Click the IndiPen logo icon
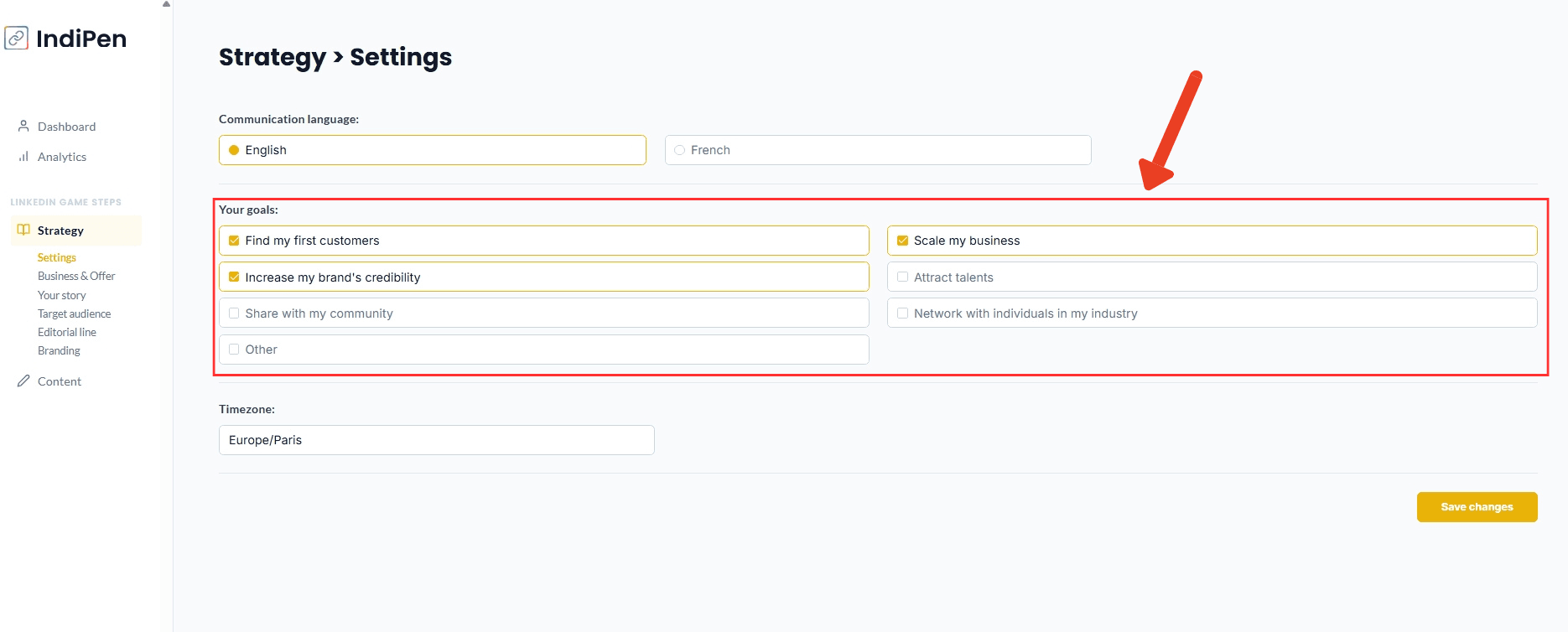Image resolution: width=1568 pixels, height=632 pixels. coord(17,39)
